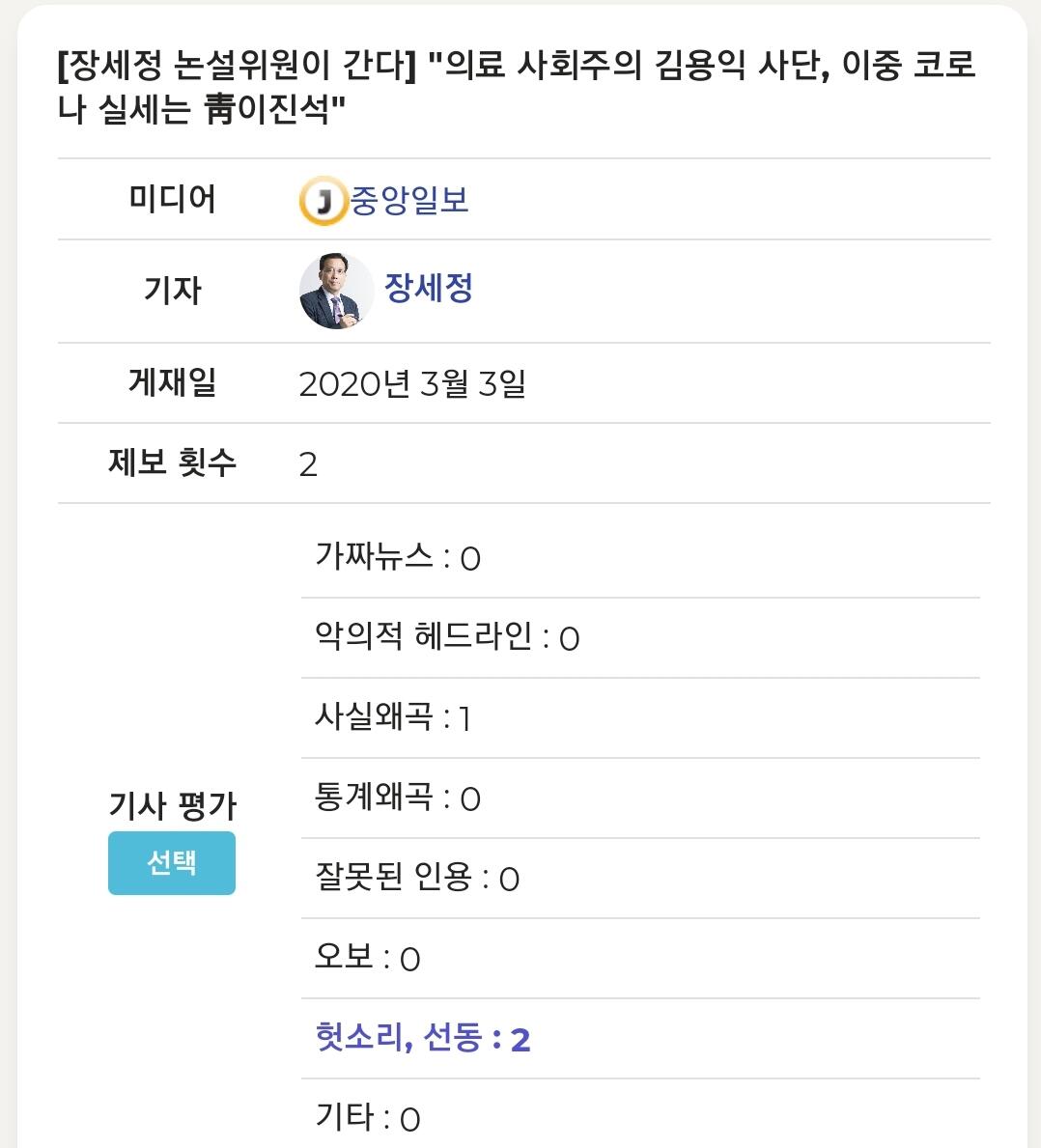This screenshot has height=1148, width=1041.
Task: Click the article headline title text
Action: [x=516, y=86]
